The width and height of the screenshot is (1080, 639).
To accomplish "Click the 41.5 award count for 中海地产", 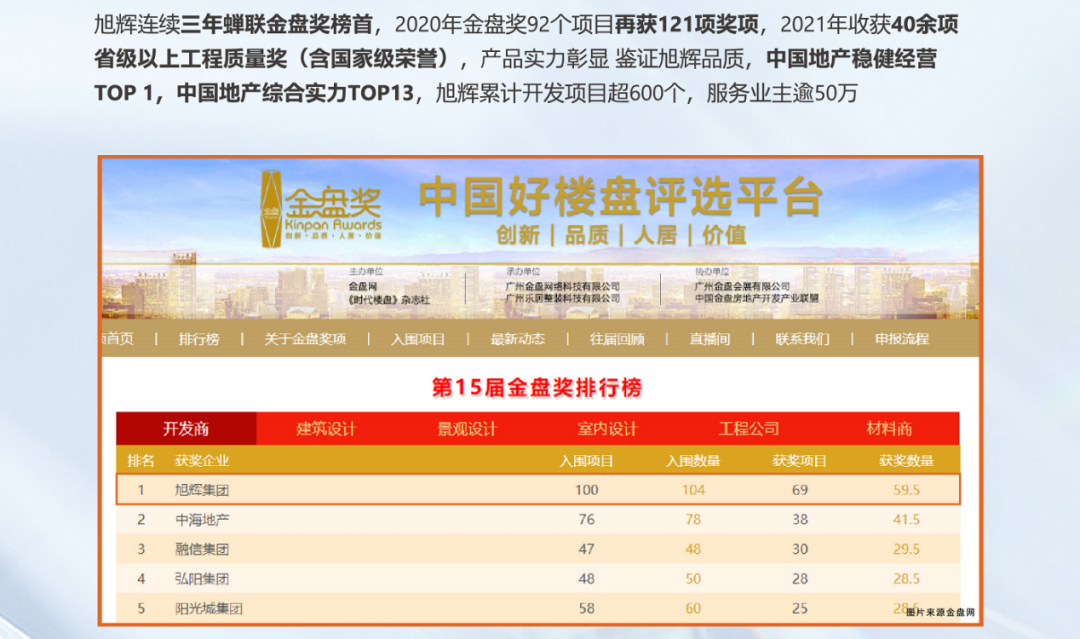I will pyautogui.click(x=906, y=520).
